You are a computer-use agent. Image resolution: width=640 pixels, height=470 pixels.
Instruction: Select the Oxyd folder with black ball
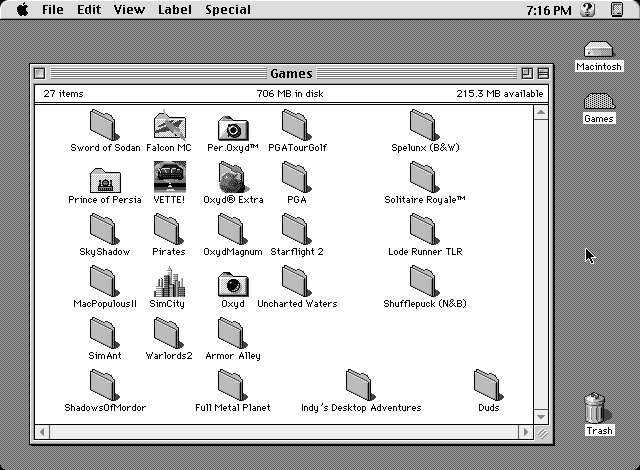(233, 284)
